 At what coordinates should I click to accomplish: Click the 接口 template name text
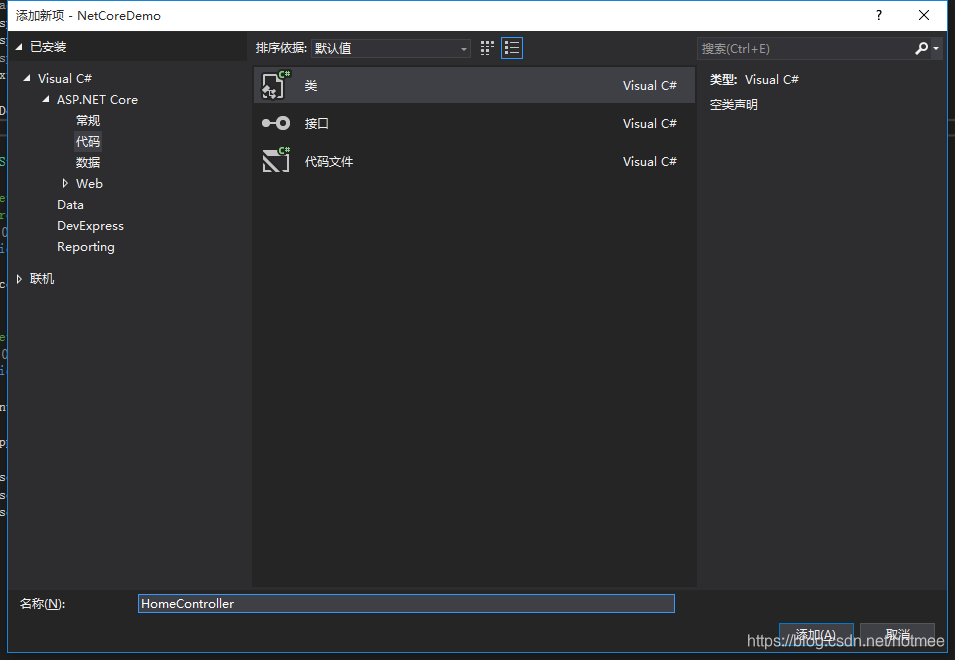pos(317,124)
